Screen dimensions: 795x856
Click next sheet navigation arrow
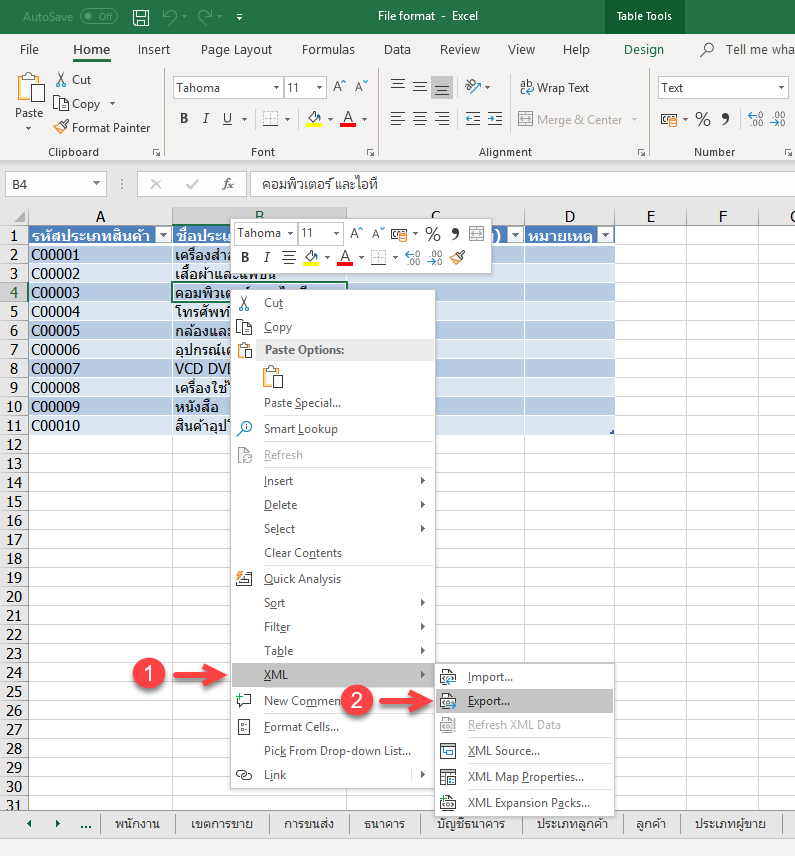57,824
